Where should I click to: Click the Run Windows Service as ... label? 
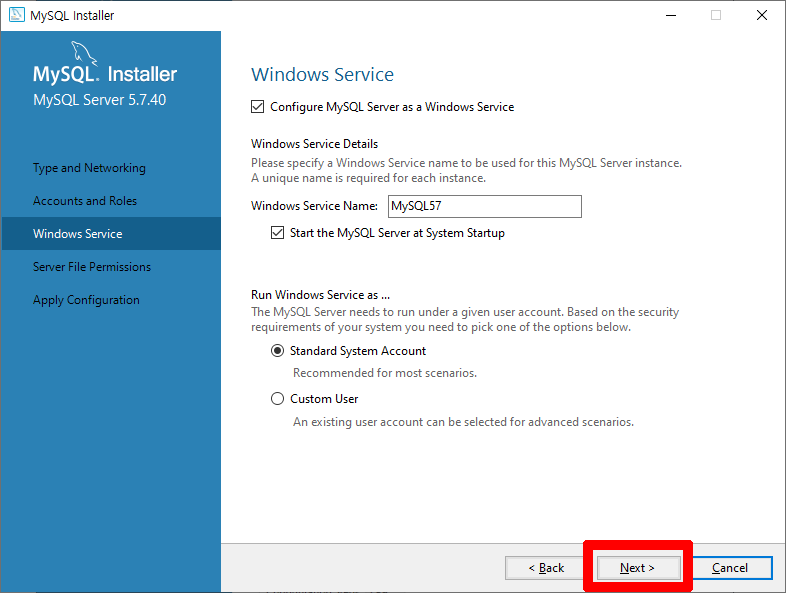click(x=320, y=295)
